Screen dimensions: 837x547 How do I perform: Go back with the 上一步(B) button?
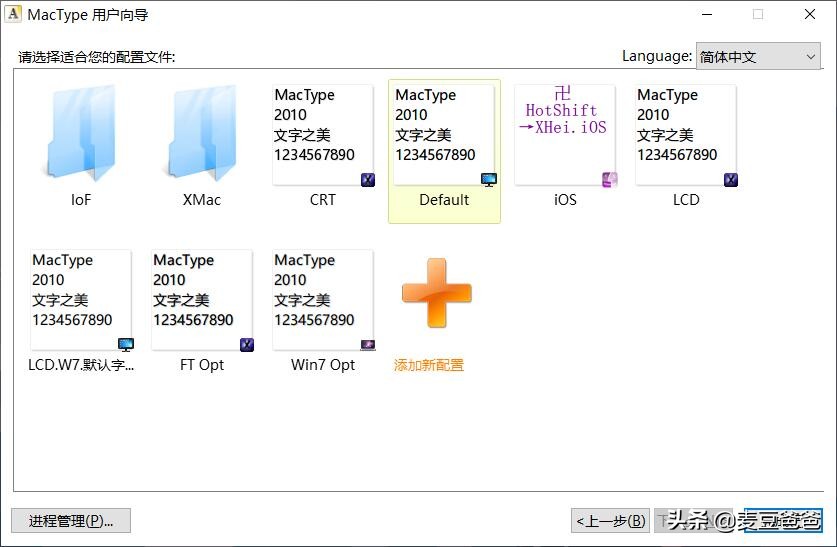point(610,521)
